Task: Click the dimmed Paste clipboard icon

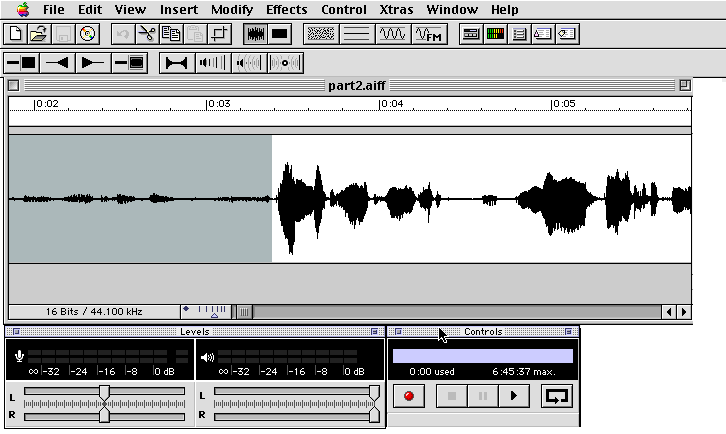Action: [x=195, y=34]
